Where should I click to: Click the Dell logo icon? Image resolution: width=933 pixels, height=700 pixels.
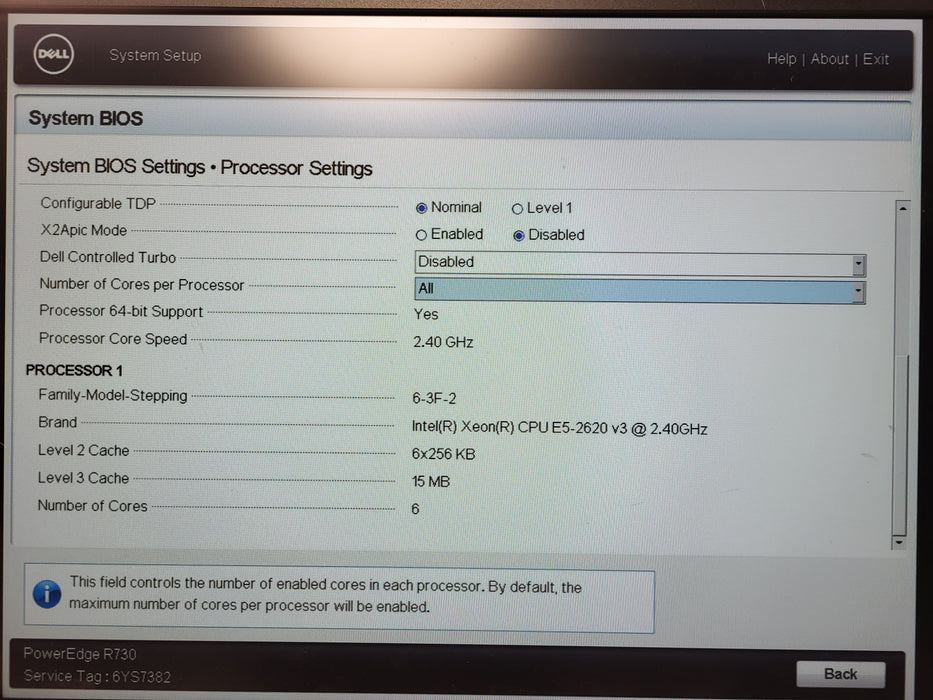54,54
